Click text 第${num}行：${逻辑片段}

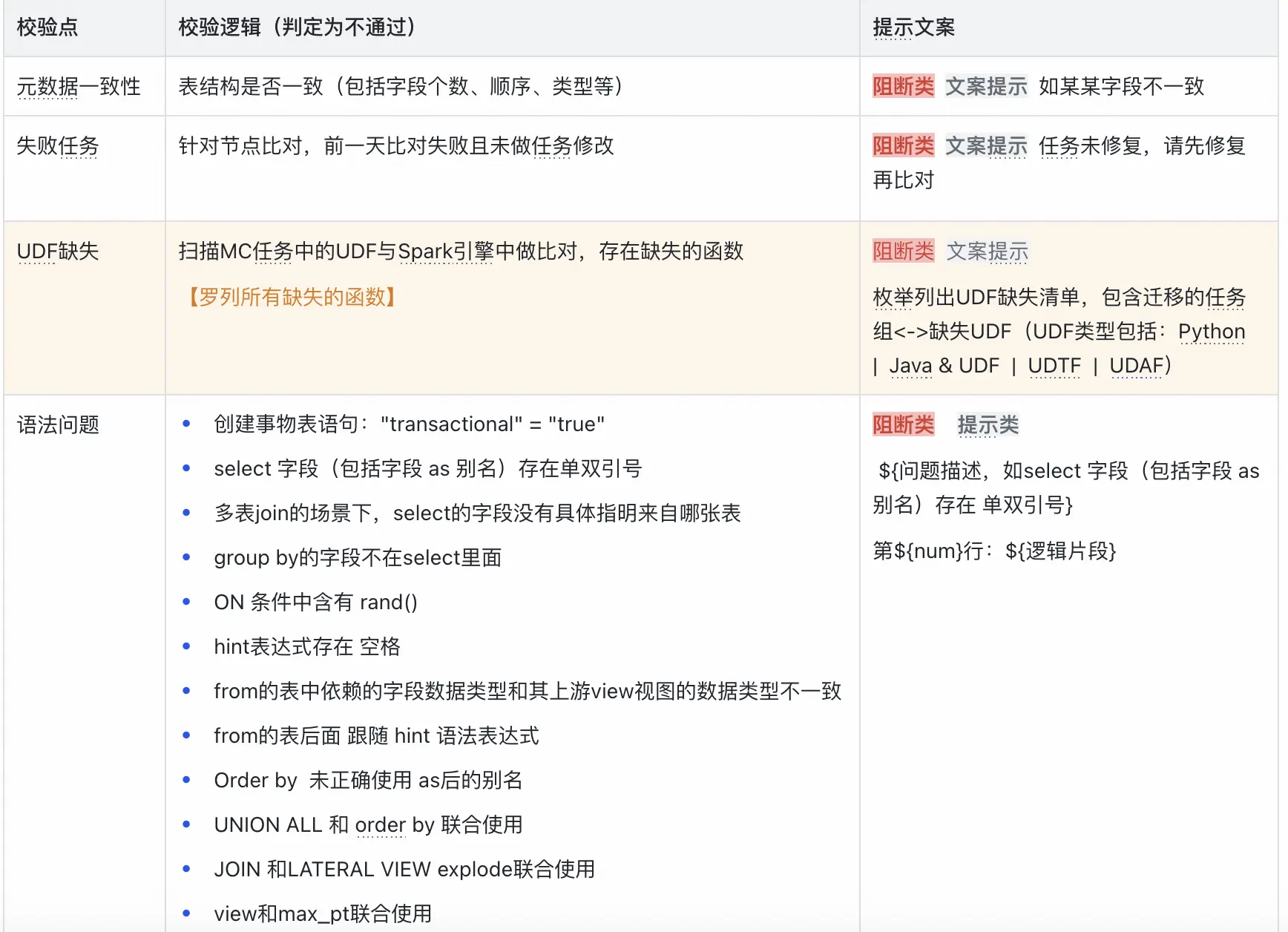995,551
